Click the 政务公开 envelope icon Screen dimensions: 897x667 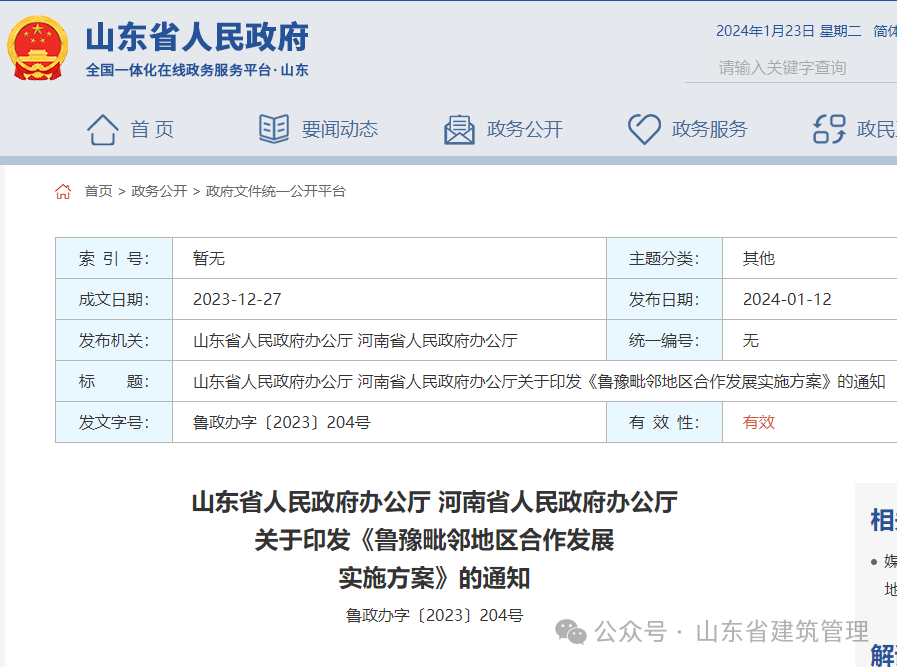(x=458, y=128)
